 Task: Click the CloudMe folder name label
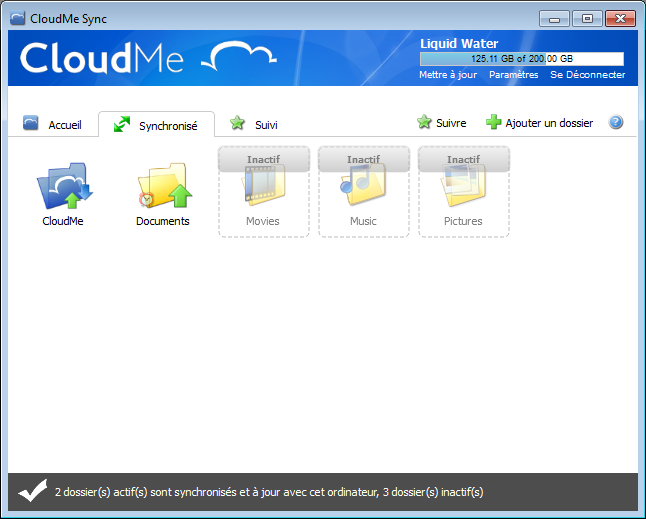(x=63, y=221)
